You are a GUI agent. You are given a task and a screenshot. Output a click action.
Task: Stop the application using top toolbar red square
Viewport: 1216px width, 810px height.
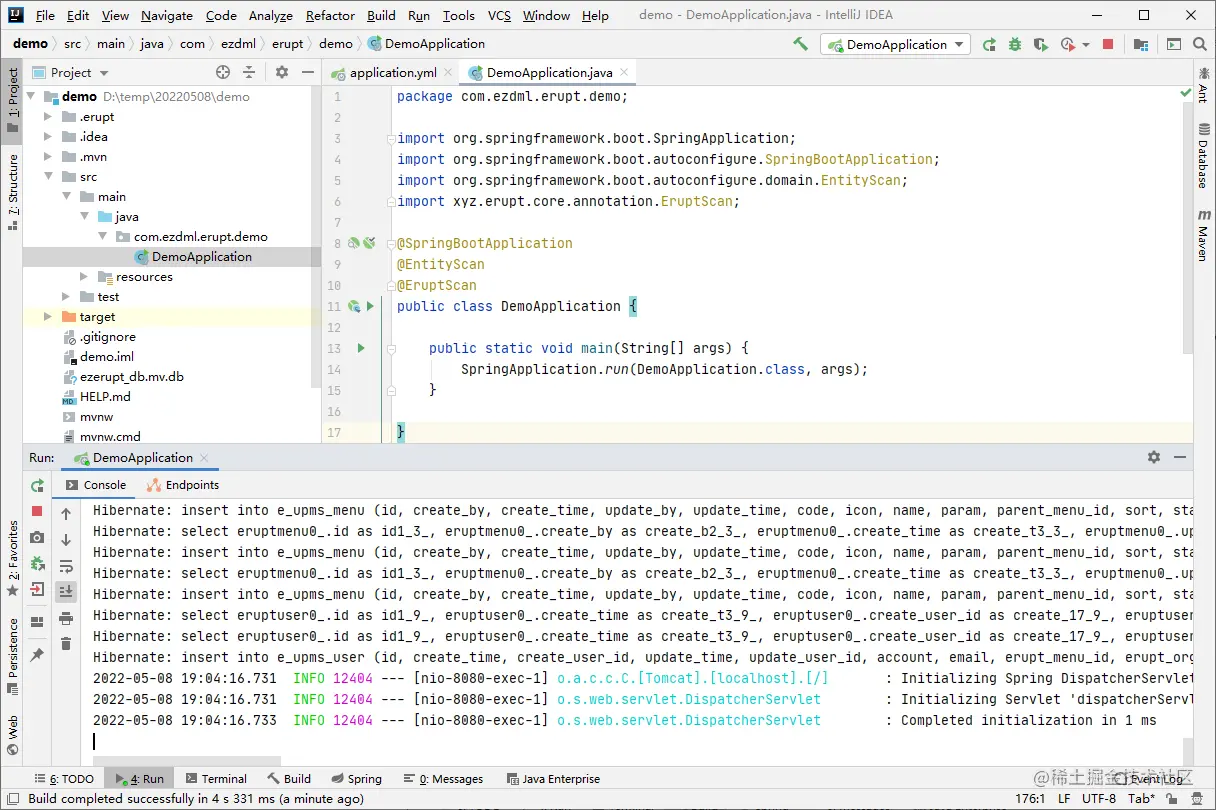tap(1108, 44)
